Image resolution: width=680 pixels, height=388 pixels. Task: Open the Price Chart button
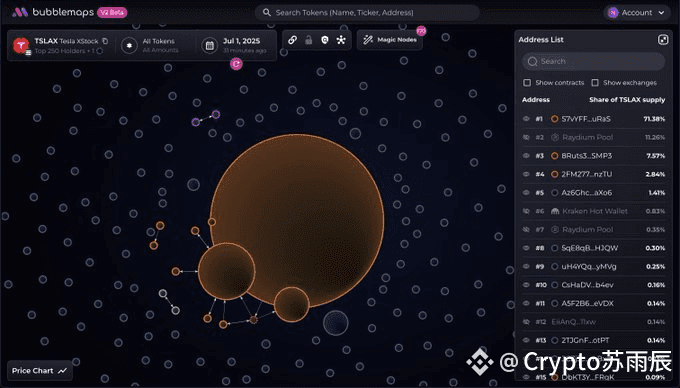40,371
